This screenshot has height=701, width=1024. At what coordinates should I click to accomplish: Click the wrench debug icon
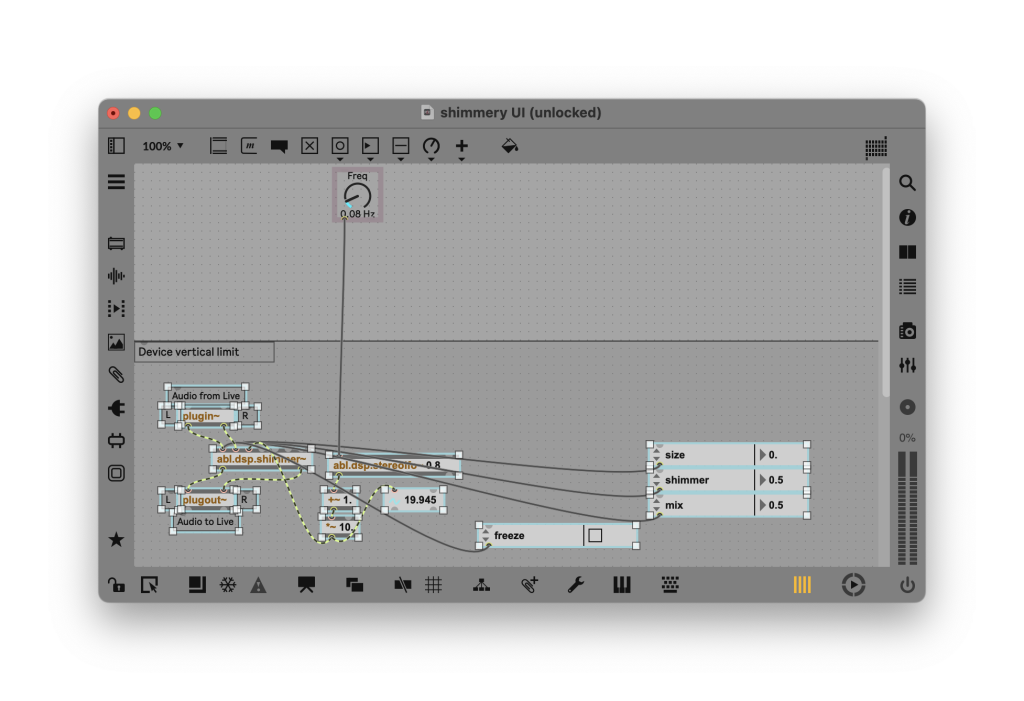point(576,586)
